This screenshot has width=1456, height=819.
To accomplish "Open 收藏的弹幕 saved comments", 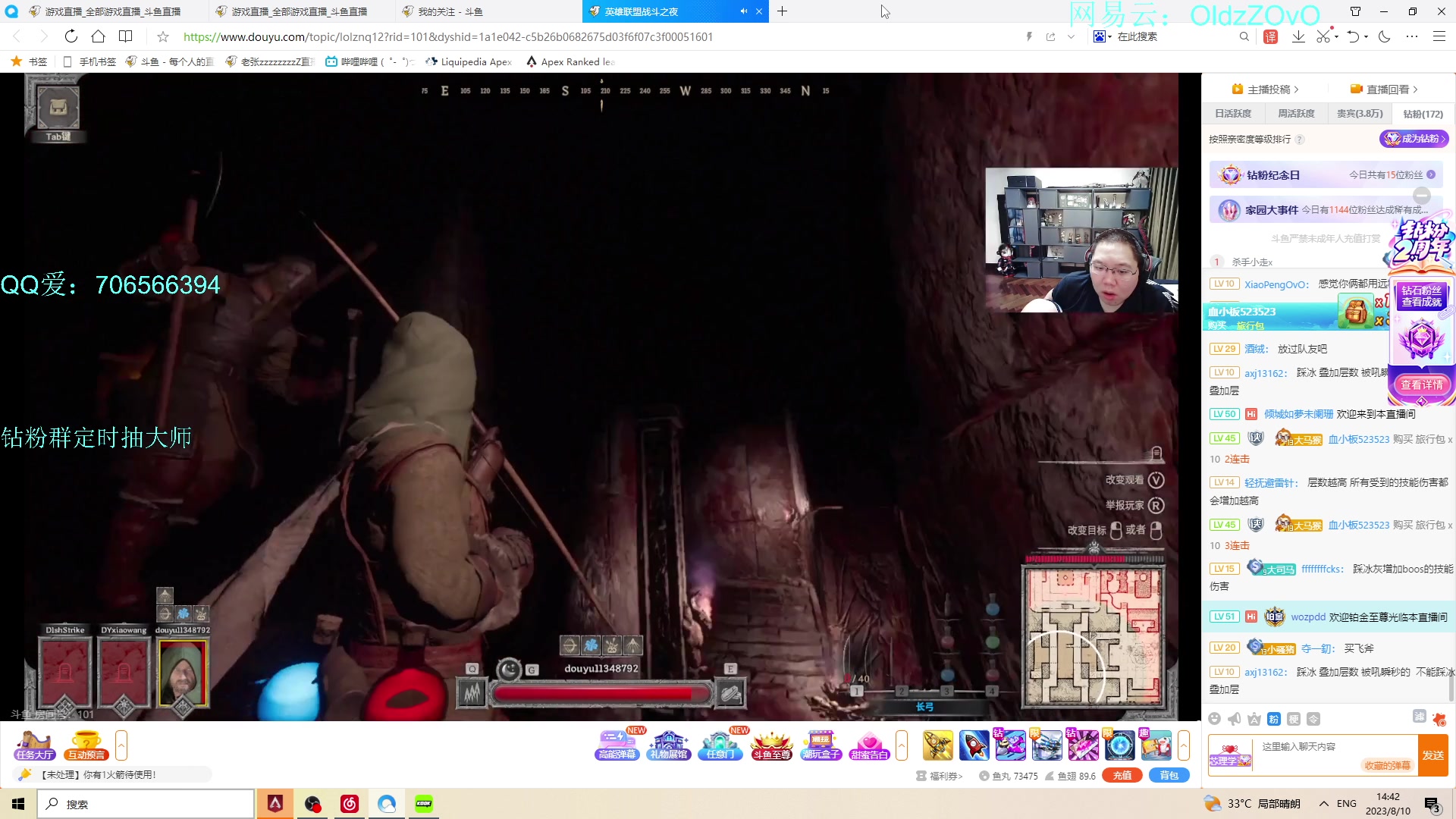I will [1387, 765].
